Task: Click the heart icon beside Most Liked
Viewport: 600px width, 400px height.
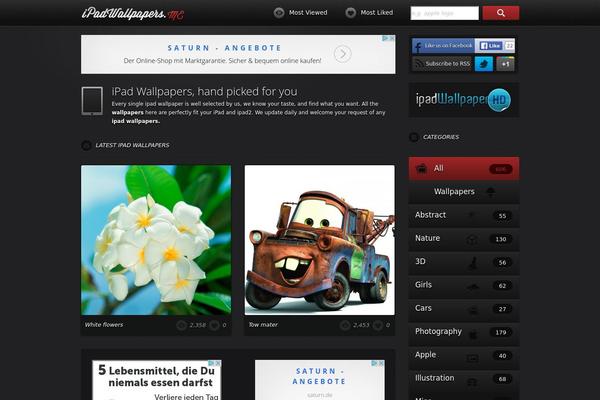Action: click(351, 13)
